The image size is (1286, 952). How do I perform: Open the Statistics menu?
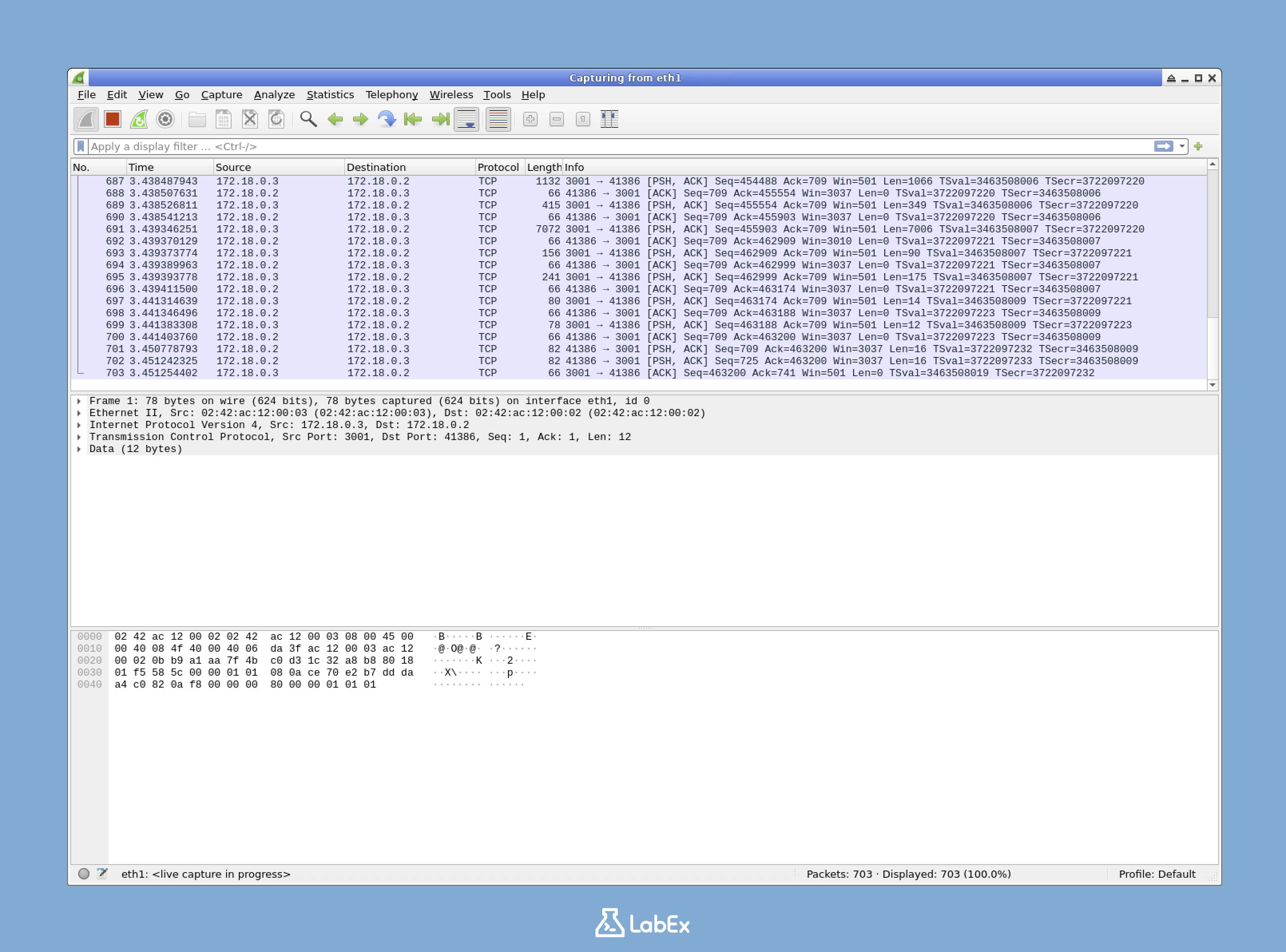point(330,95)
